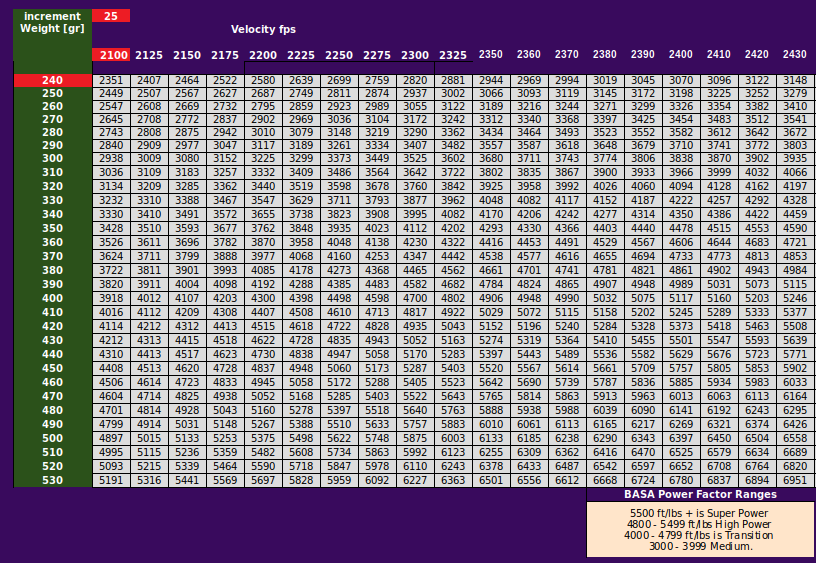Select the 450 weight row header
Viewport: 816px width, 563px height.
tap(52, 368)
